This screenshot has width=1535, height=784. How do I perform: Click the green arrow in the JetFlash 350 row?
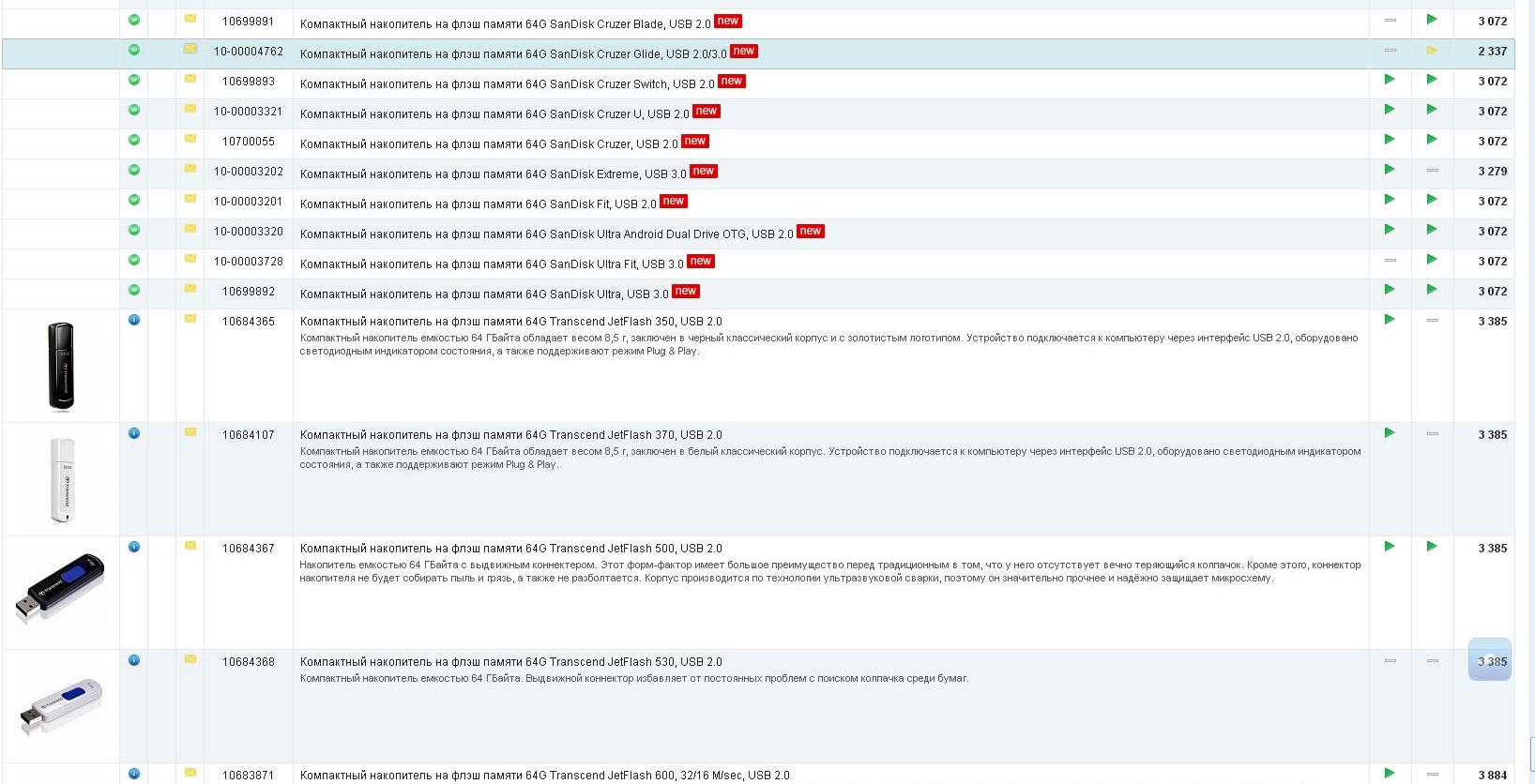click(x=1390, y=319)
